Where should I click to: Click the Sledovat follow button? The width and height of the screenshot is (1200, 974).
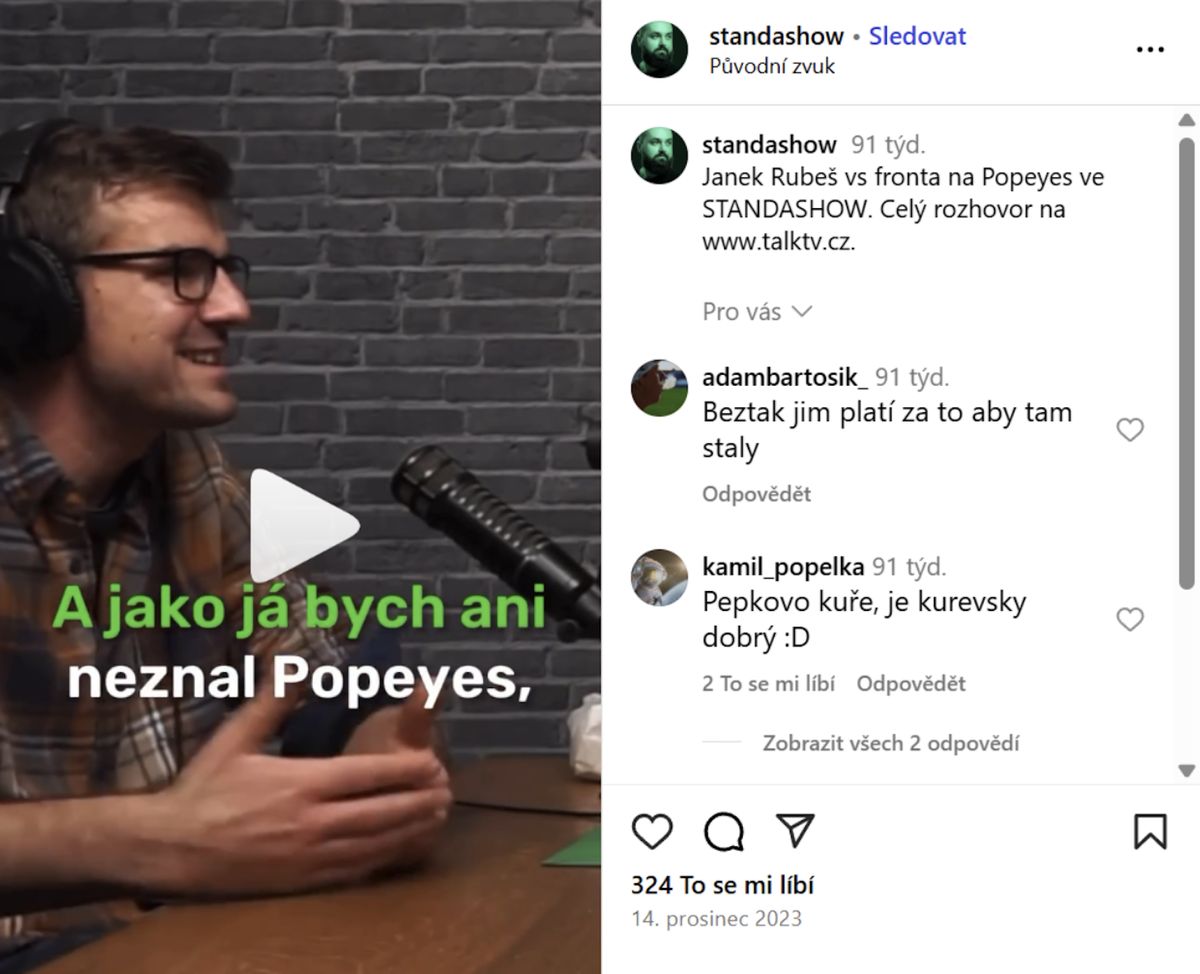[917, 37]
